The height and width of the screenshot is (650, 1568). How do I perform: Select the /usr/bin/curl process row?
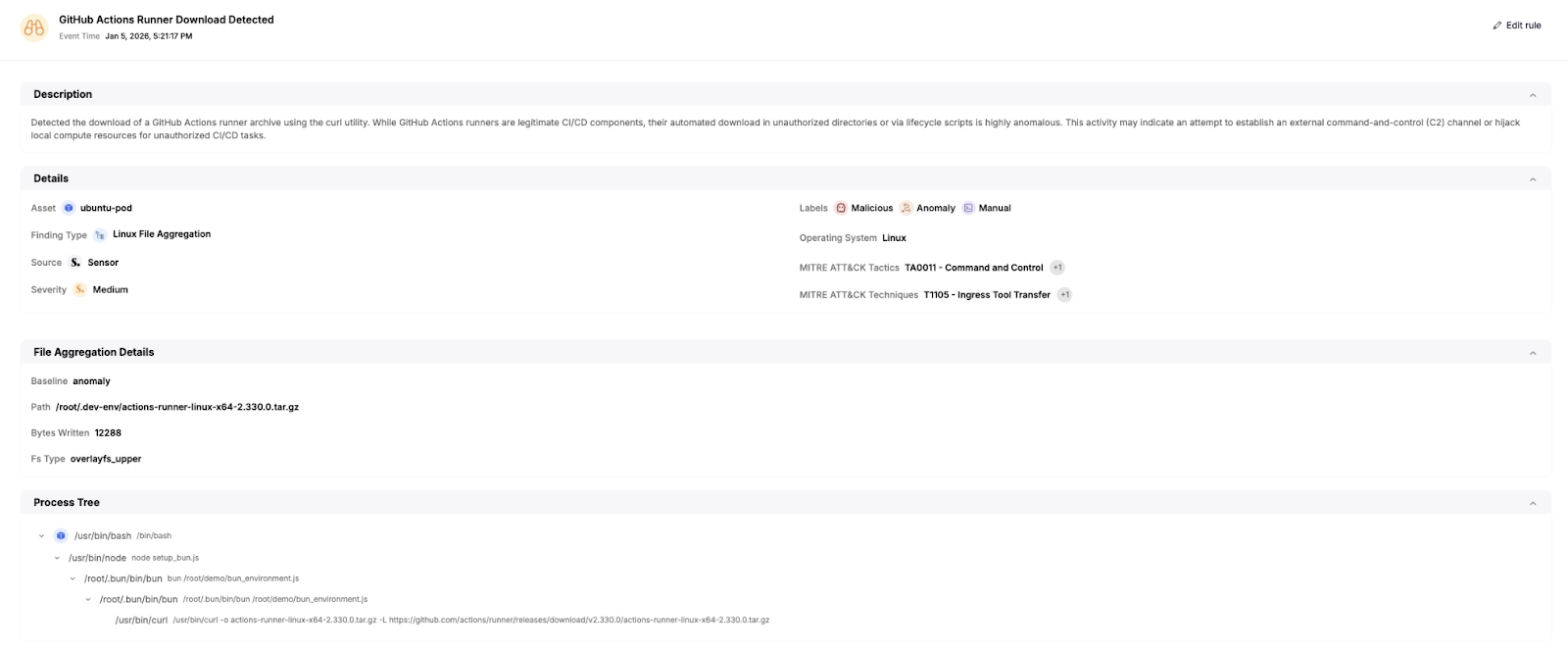[442, 620]
